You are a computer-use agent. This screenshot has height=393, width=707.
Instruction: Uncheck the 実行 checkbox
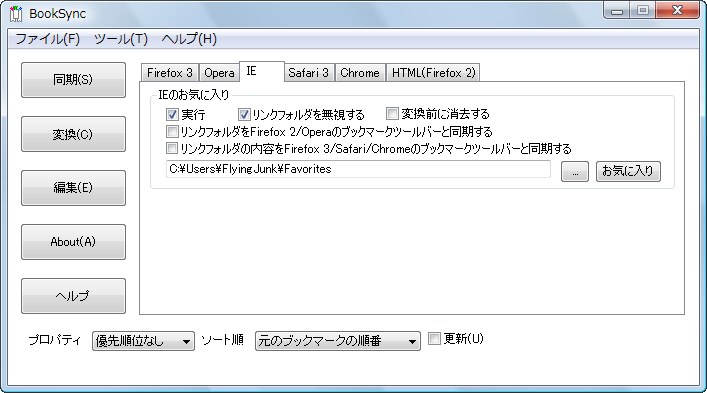[172, 114]
